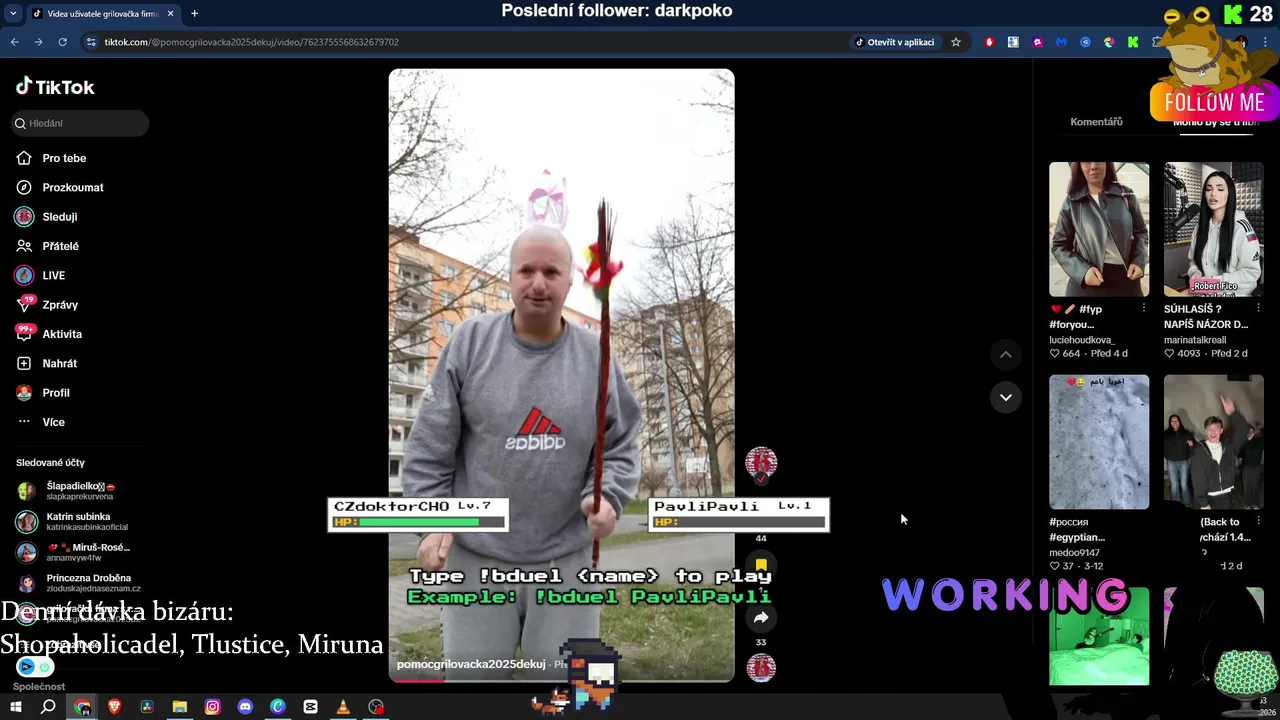
Task: Click the #egyptian hashtag caption
Action: point(1077,537)
